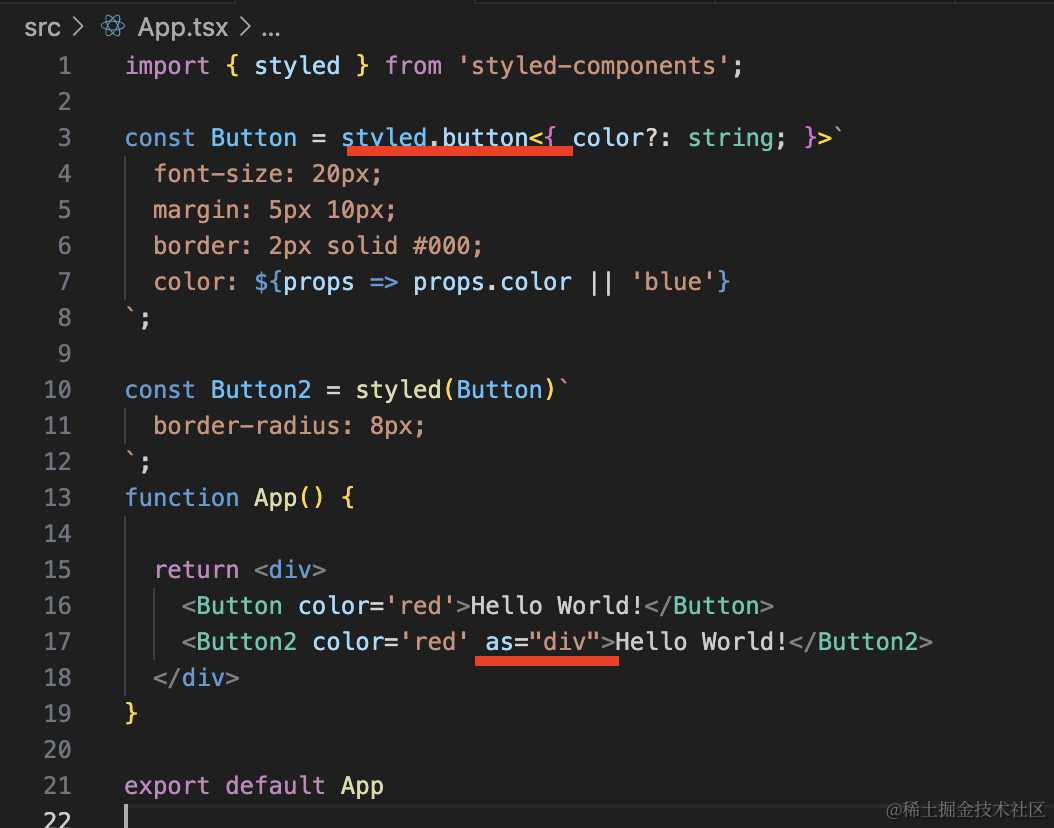Click the chevron after src in the breadcrumb
The image size is (1054, 828).
pyautogui.click(x=78, y=27)
